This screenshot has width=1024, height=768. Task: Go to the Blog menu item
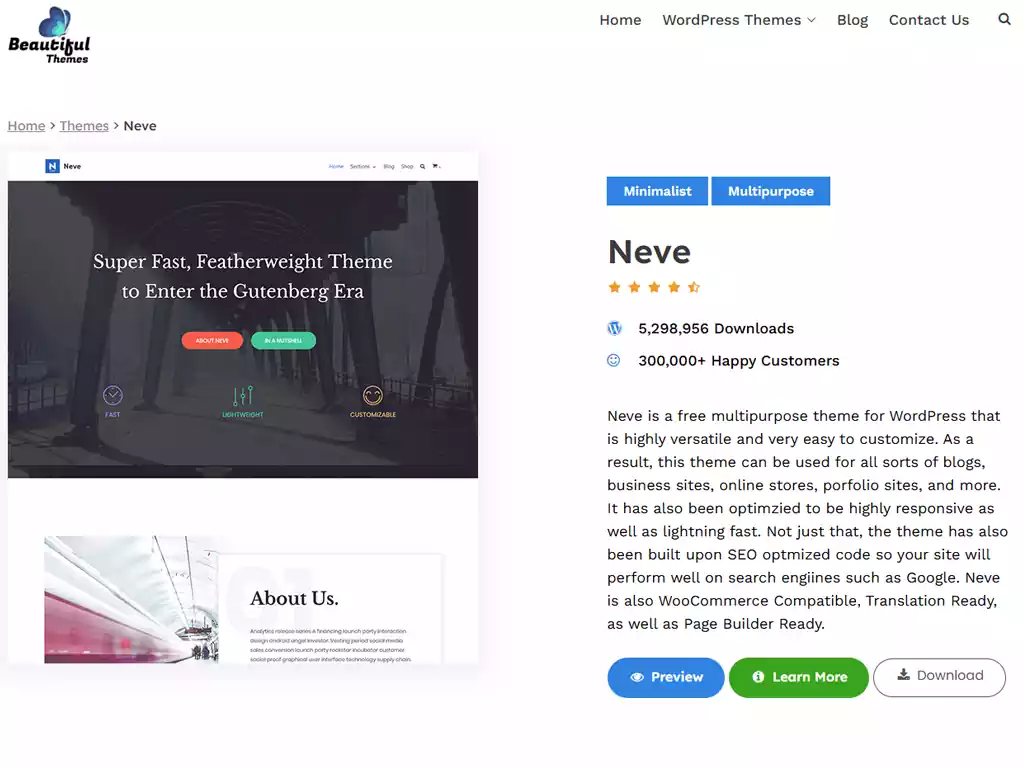(x=852, y=20)
